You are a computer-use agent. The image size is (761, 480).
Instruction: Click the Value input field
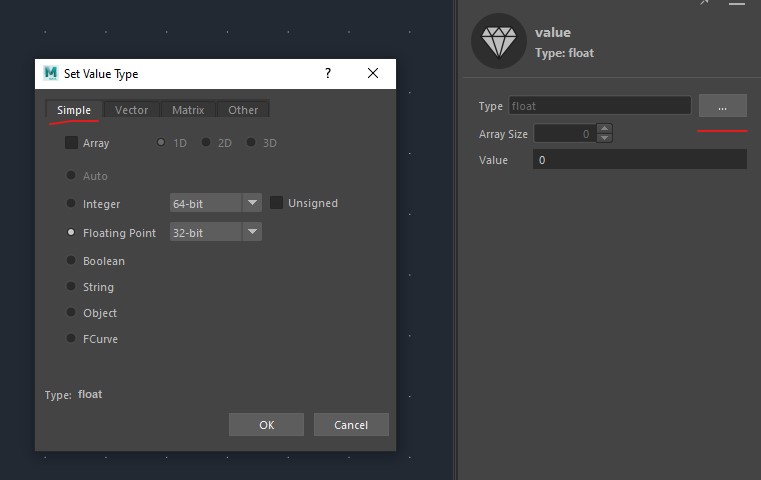(639, 160)
